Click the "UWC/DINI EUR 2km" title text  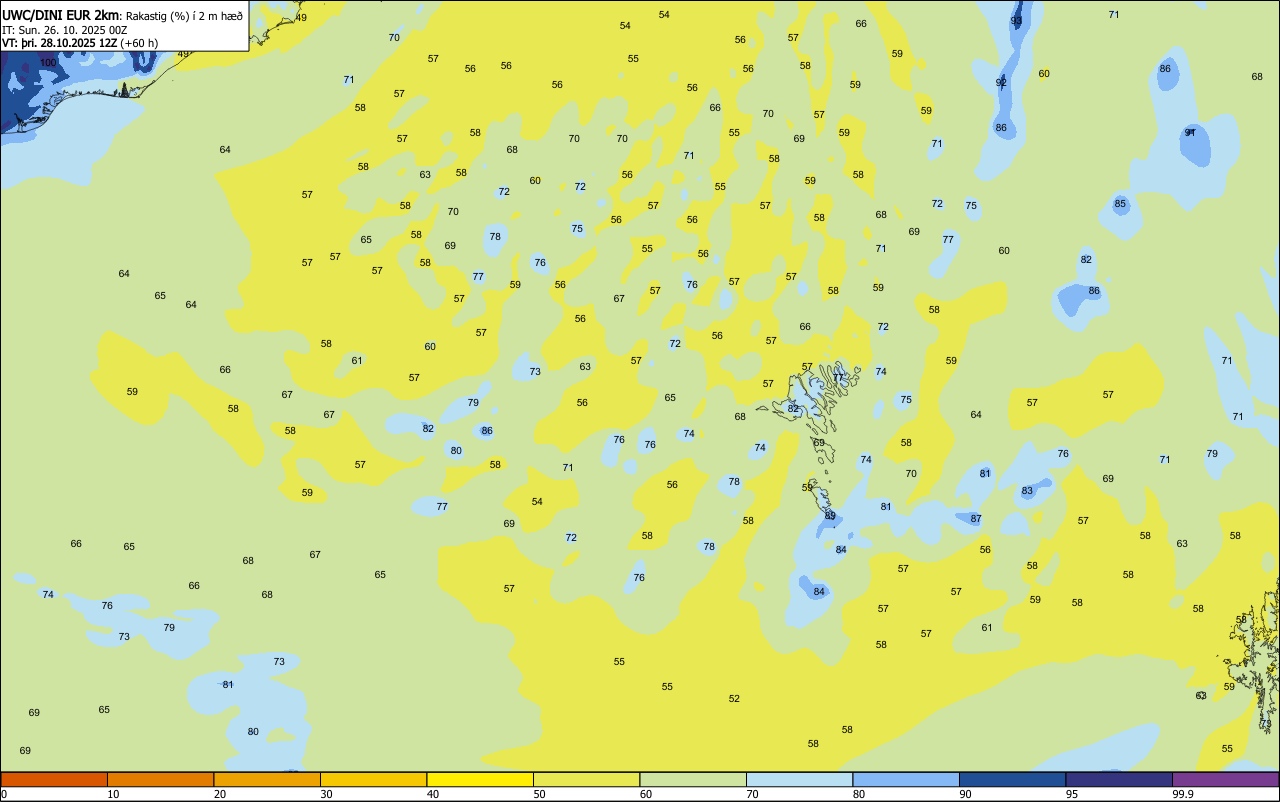click(x=60, y=15)
